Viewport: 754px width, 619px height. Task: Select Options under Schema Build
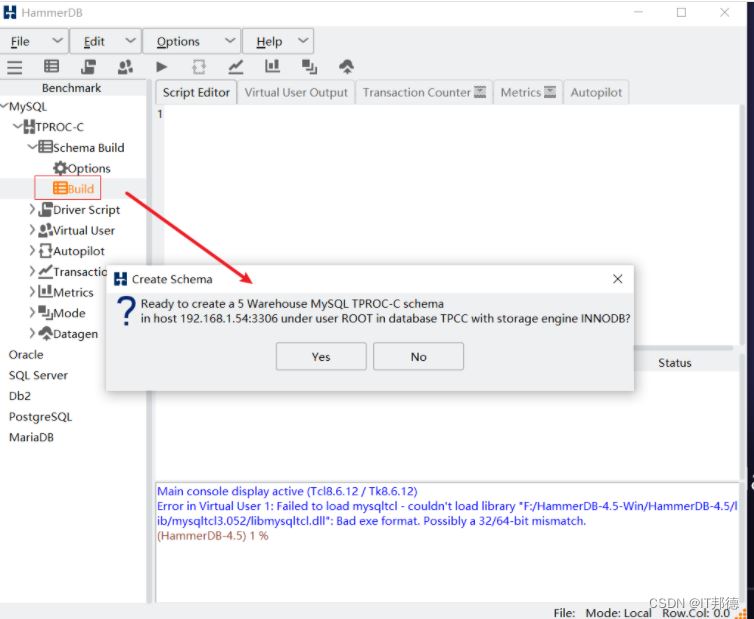88,168
